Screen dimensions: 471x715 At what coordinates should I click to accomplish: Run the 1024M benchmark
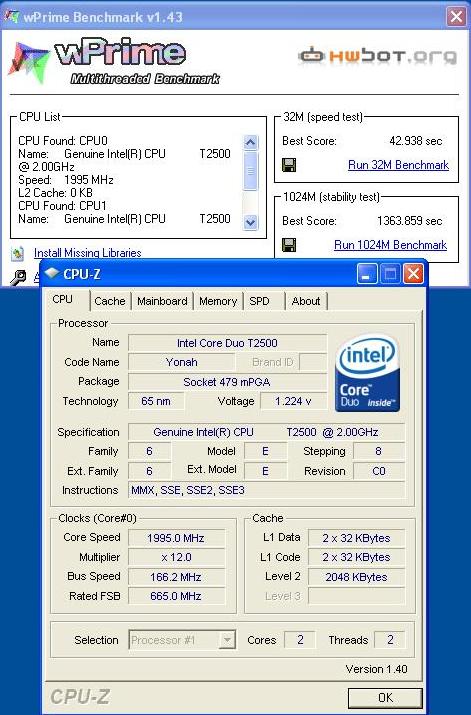[x=390, y=245]
